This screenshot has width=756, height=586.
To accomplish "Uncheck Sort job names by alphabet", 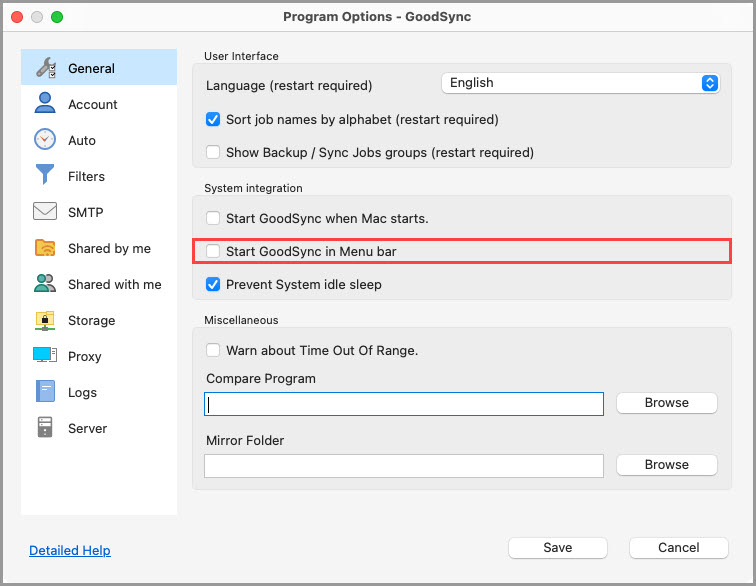I will coord(213,119).
